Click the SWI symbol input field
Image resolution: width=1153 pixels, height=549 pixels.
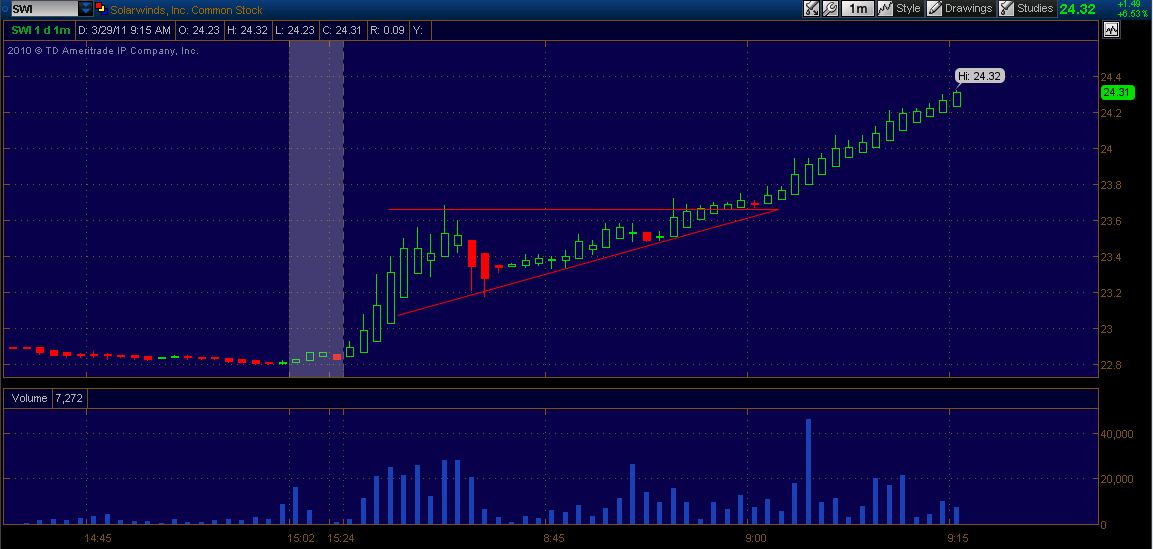(x=44, y=9)
